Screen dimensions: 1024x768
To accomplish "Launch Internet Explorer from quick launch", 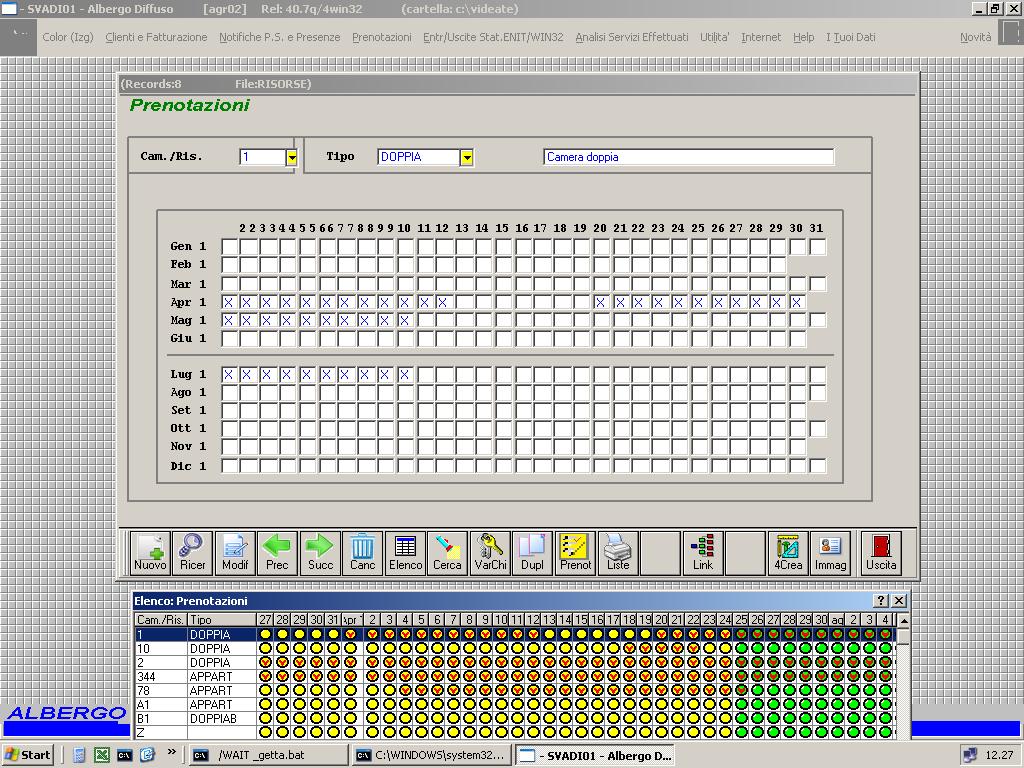I will 148,755.
